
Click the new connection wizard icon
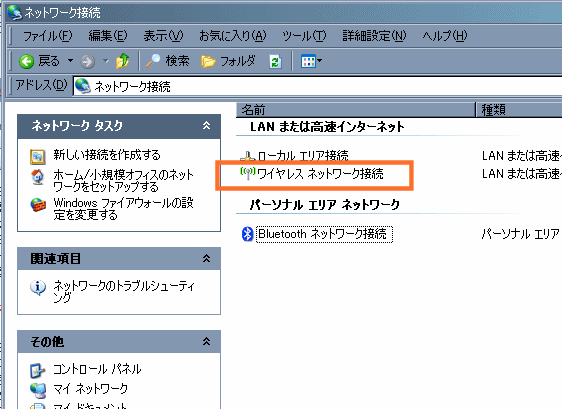click(38, 156)
